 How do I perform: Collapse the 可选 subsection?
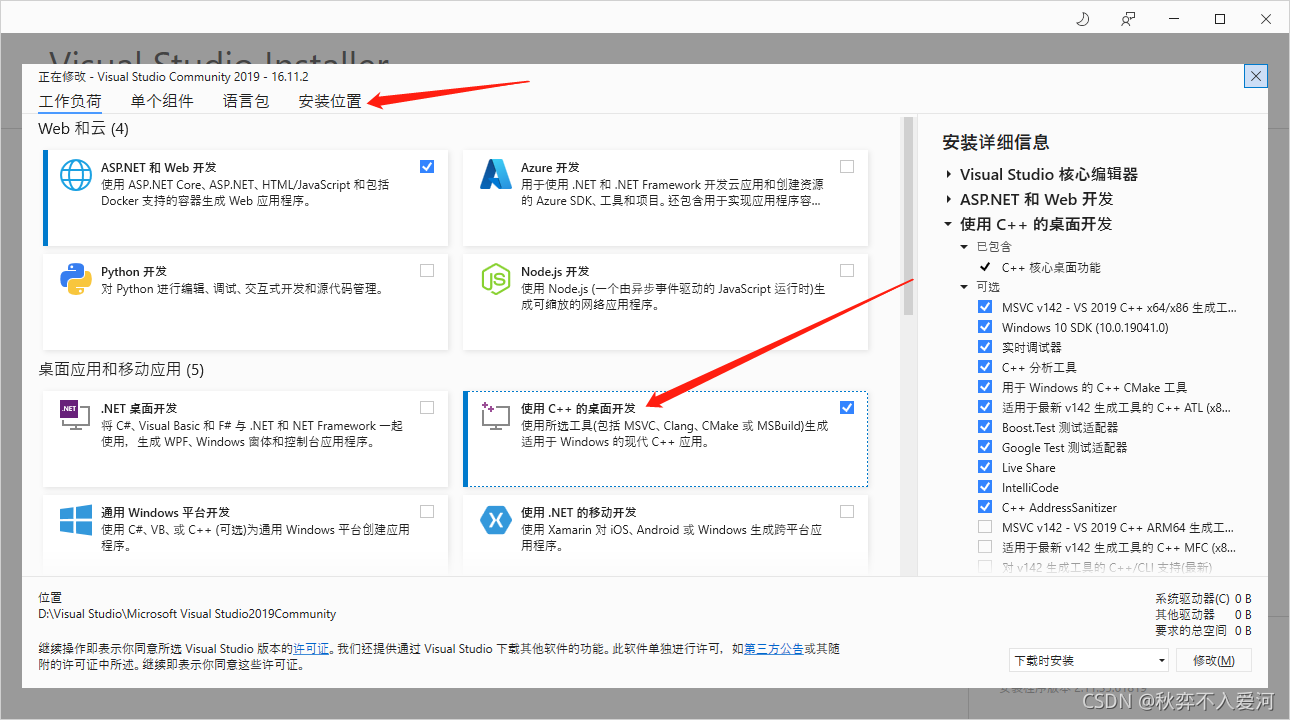click(x=964, y=287)
